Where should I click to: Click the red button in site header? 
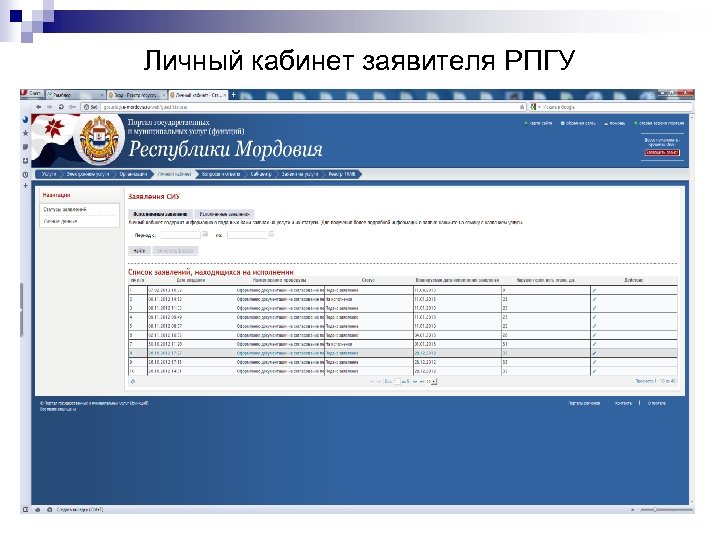(x=662, y=152)
